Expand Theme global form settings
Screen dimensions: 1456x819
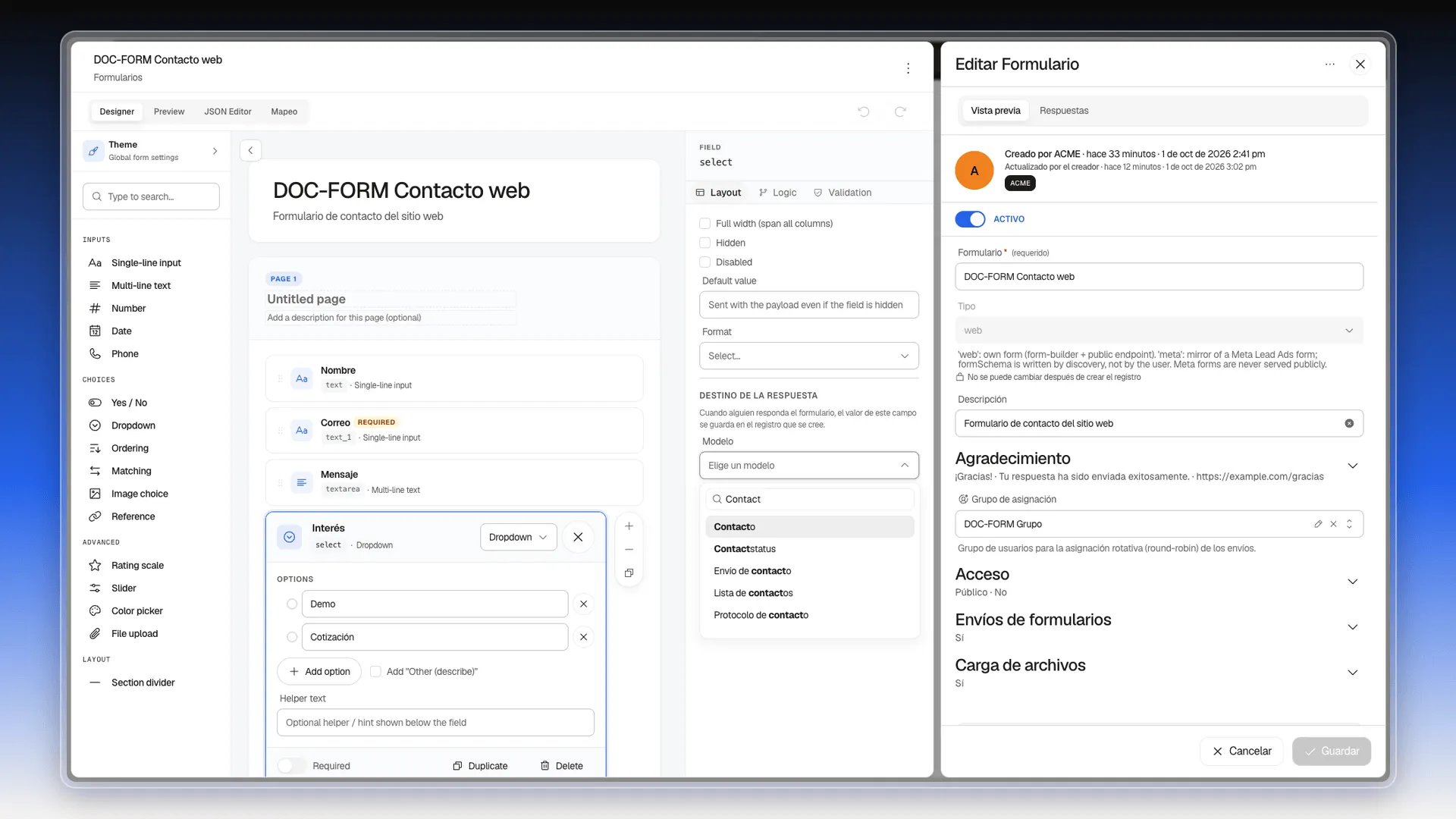coord(152,151)
